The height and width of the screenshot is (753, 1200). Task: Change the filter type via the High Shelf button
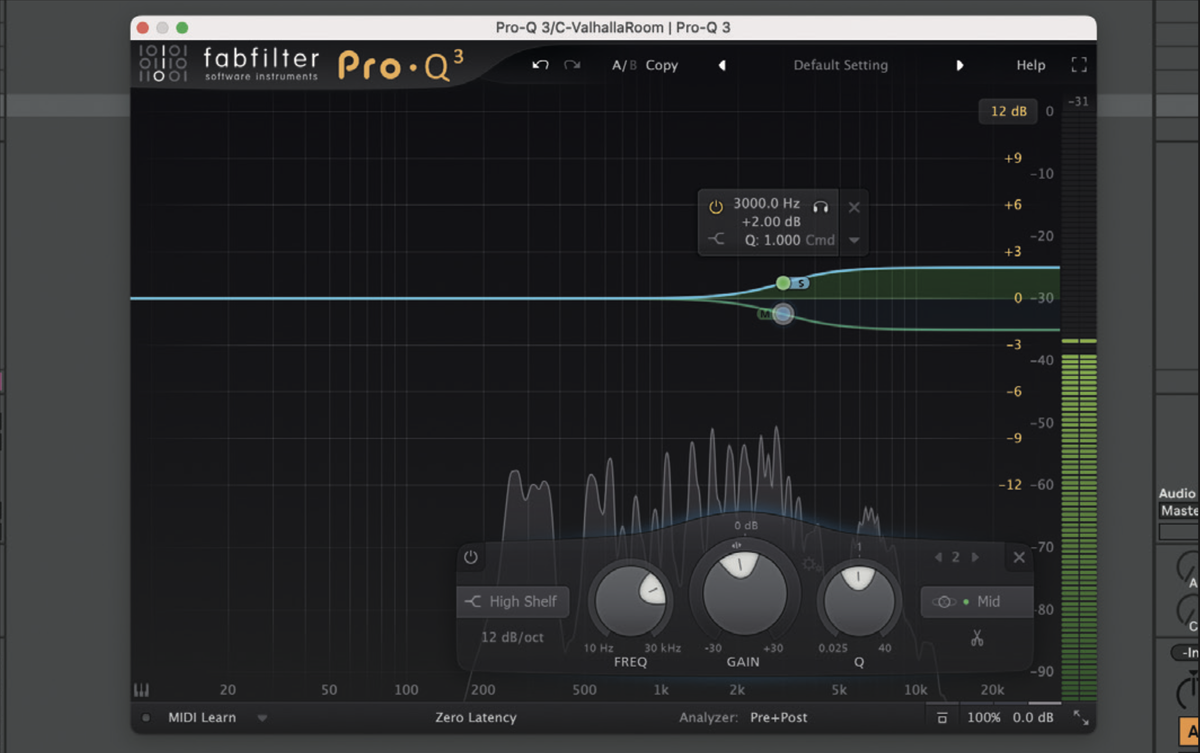click(x=512, y=601)
